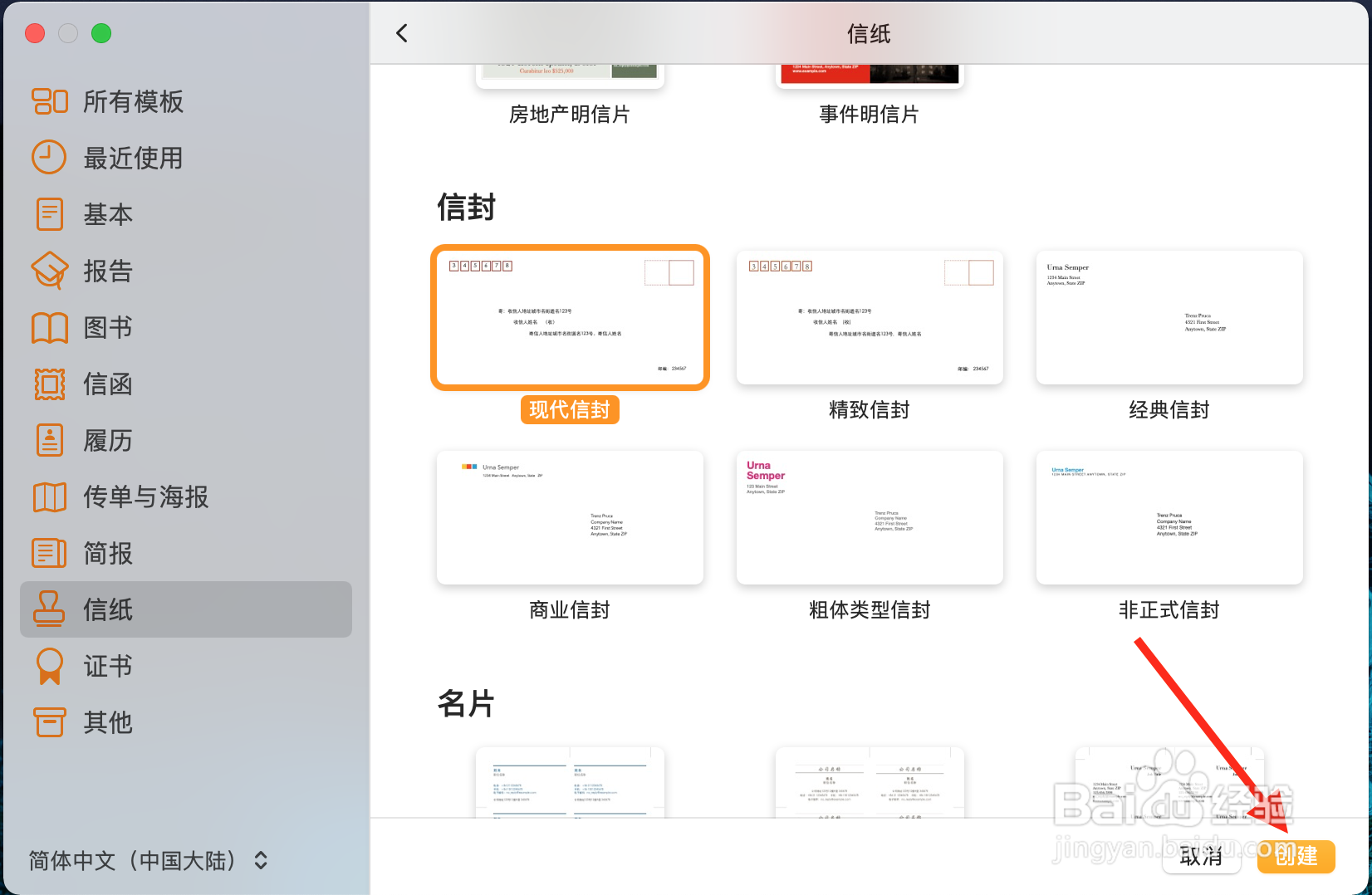Select the 现代信封 template
The image size is (1372, 895).
tap(570, 318)
